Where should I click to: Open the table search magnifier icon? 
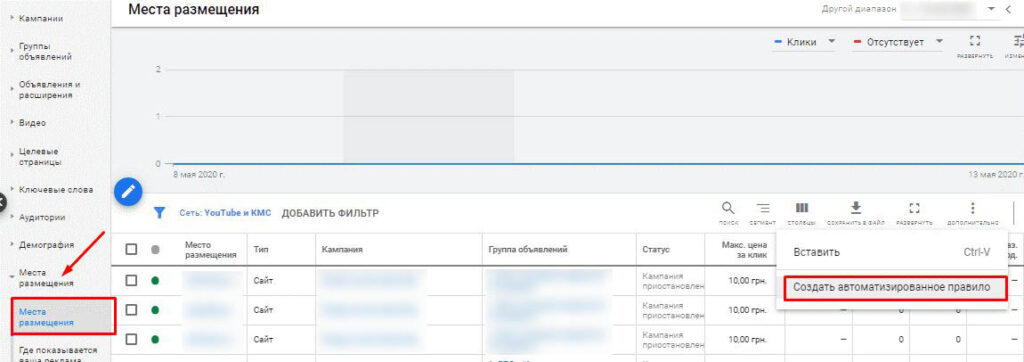(x=728, y=208)
